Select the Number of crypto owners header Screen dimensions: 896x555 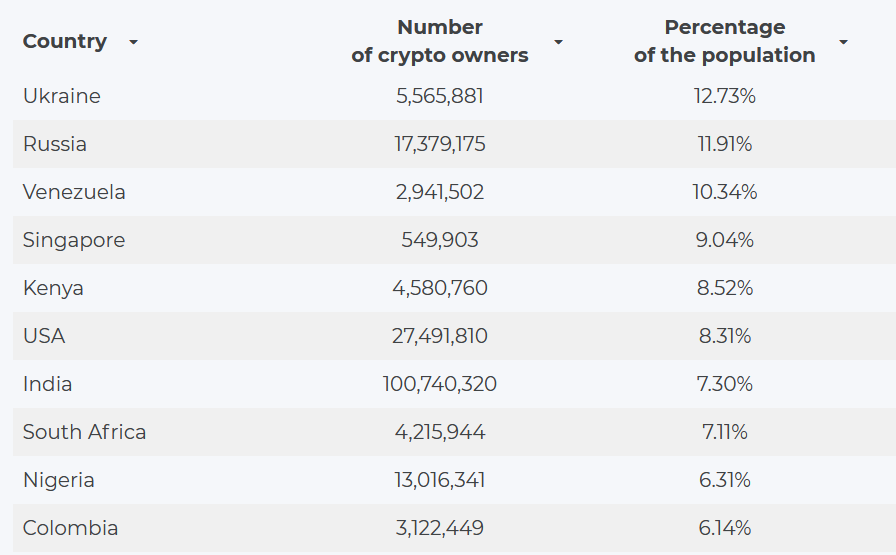(440, 41)
